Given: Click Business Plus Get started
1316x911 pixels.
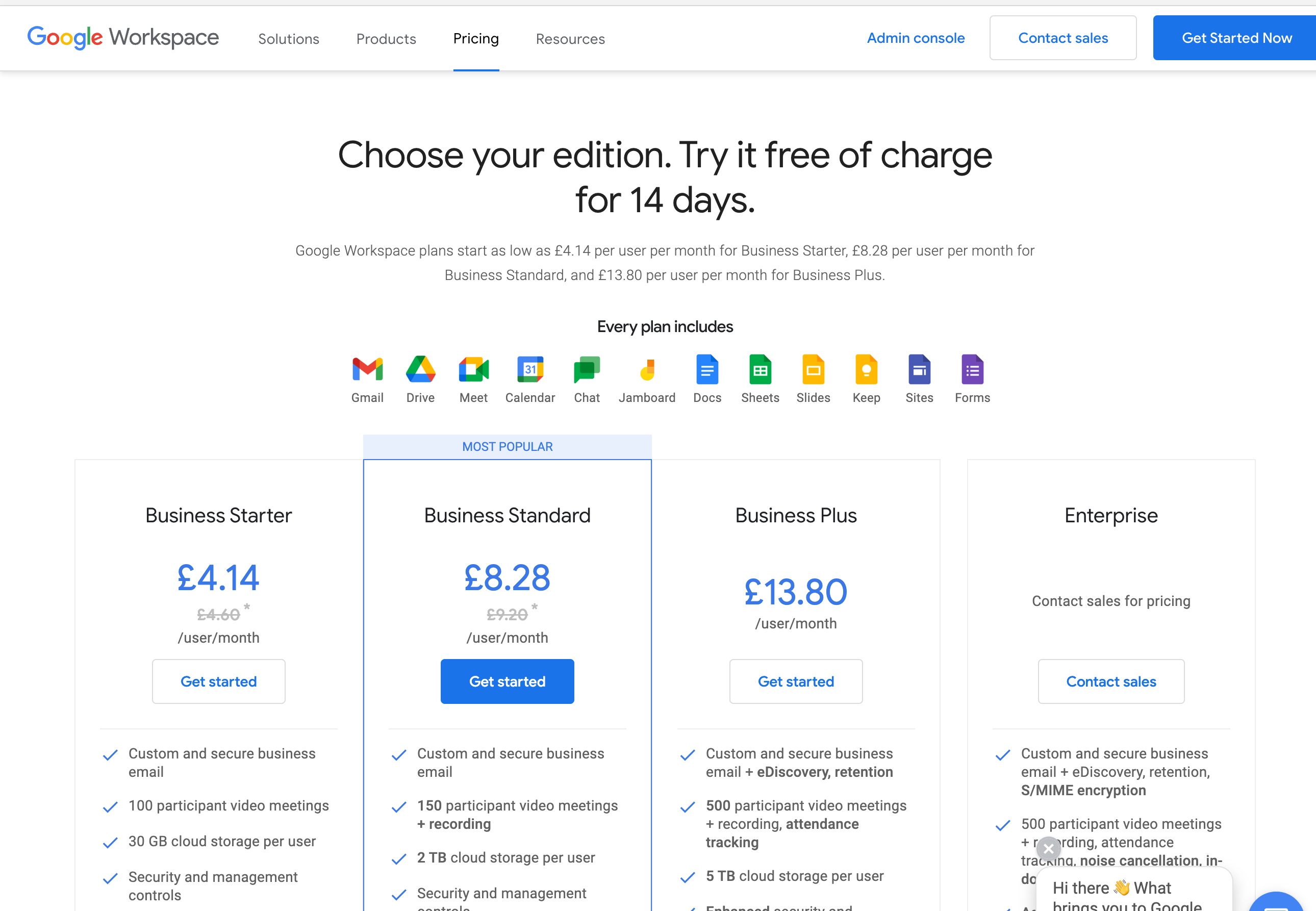Looking at the screenshot, I should (795, 681).
